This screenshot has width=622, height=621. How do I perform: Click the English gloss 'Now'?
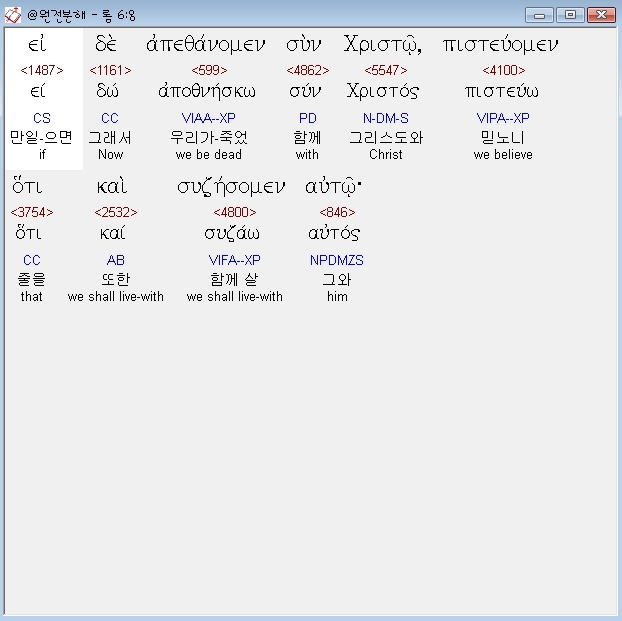click(110, 154)
